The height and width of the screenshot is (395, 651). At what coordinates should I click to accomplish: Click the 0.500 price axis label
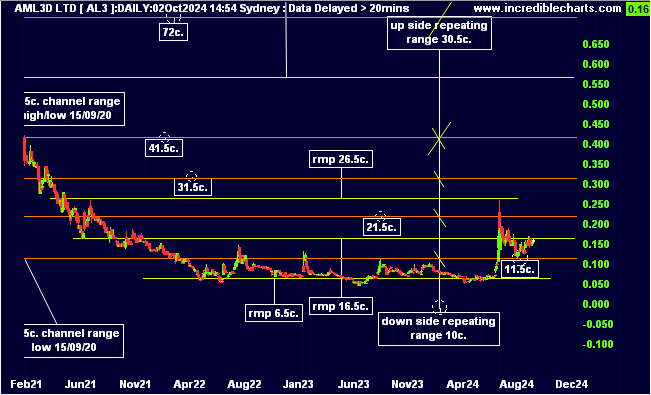click(596, 104)
